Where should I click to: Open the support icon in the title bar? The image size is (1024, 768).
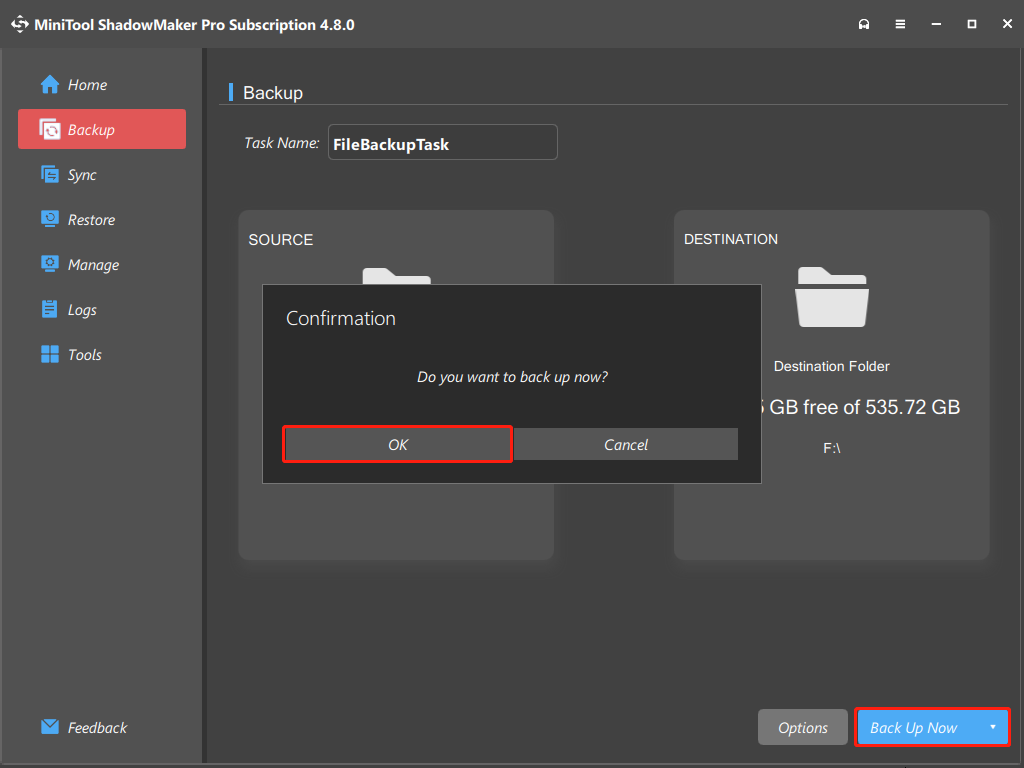point(864,23)
